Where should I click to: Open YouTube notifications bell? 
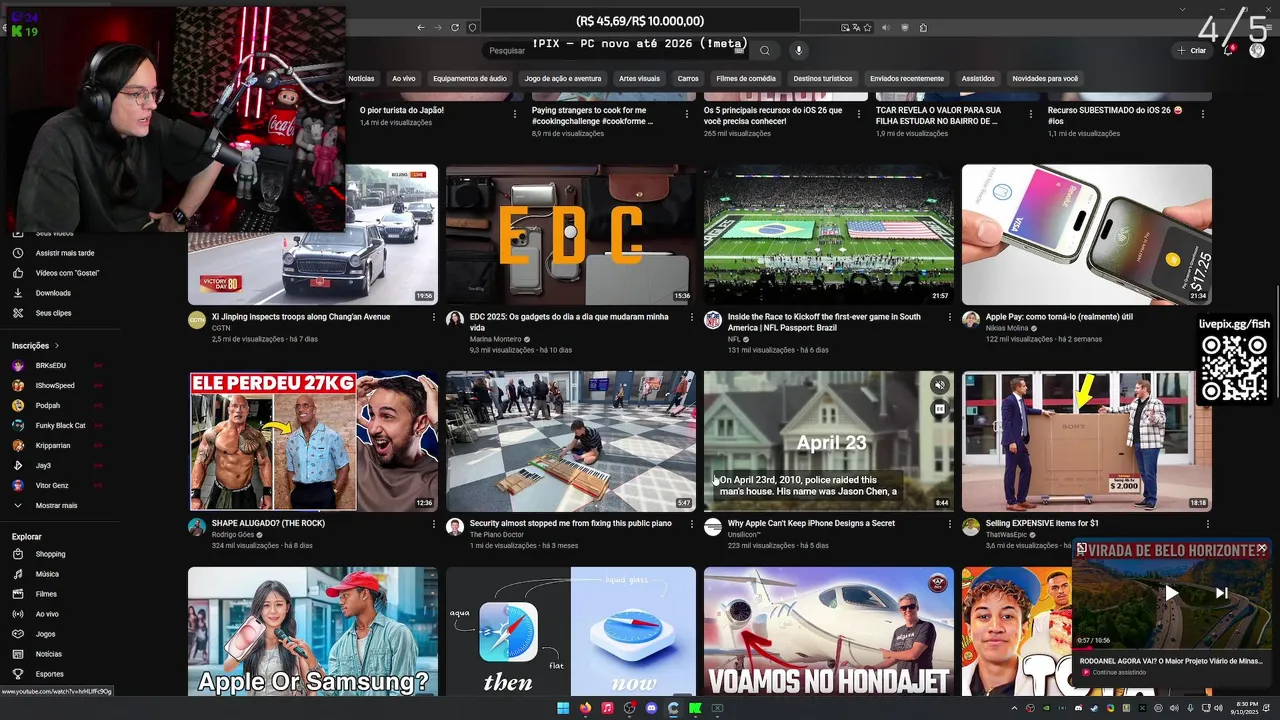point(1229,50)
